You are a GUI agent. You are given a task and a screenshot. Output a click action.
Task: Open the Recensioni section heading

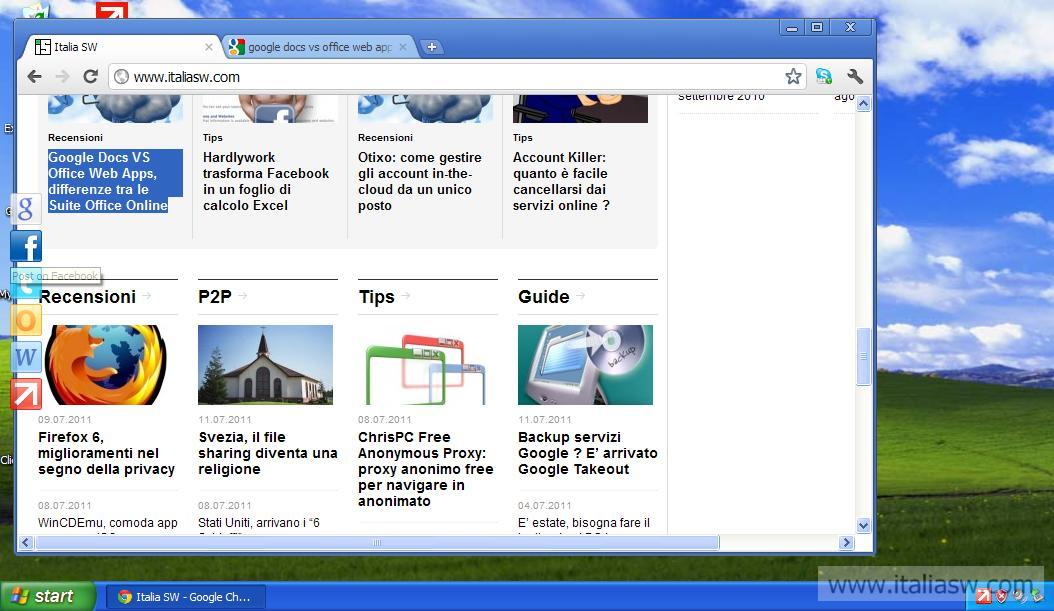pos(87,297)
